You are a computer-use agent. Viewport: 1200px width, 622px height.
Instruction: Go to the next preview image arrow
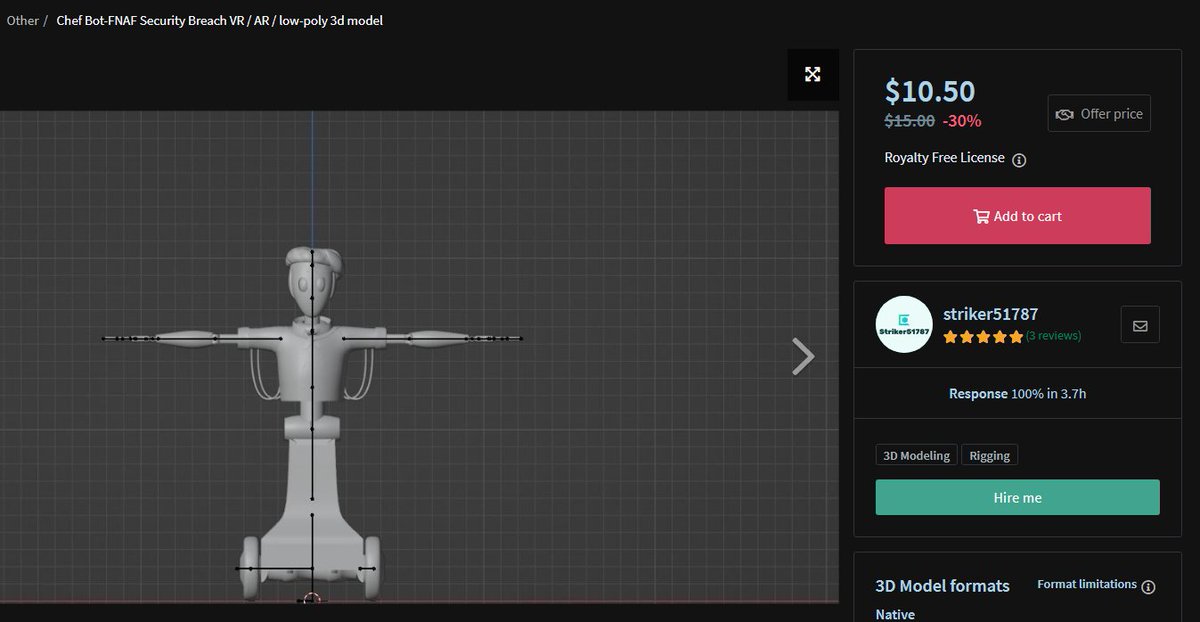tap(803, 356)
